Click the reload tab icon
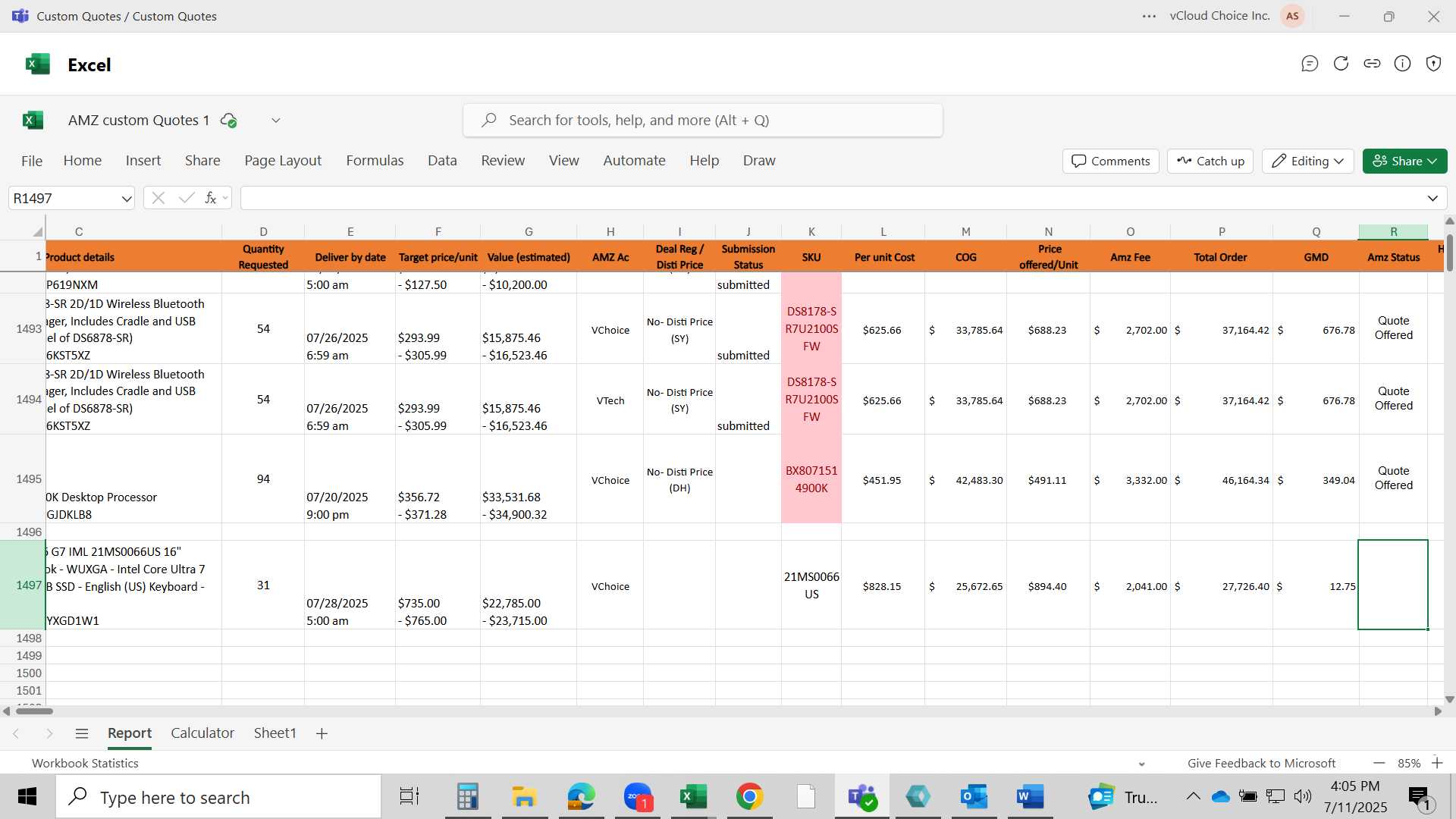 pyautogui.click(x=1341, y=64)
